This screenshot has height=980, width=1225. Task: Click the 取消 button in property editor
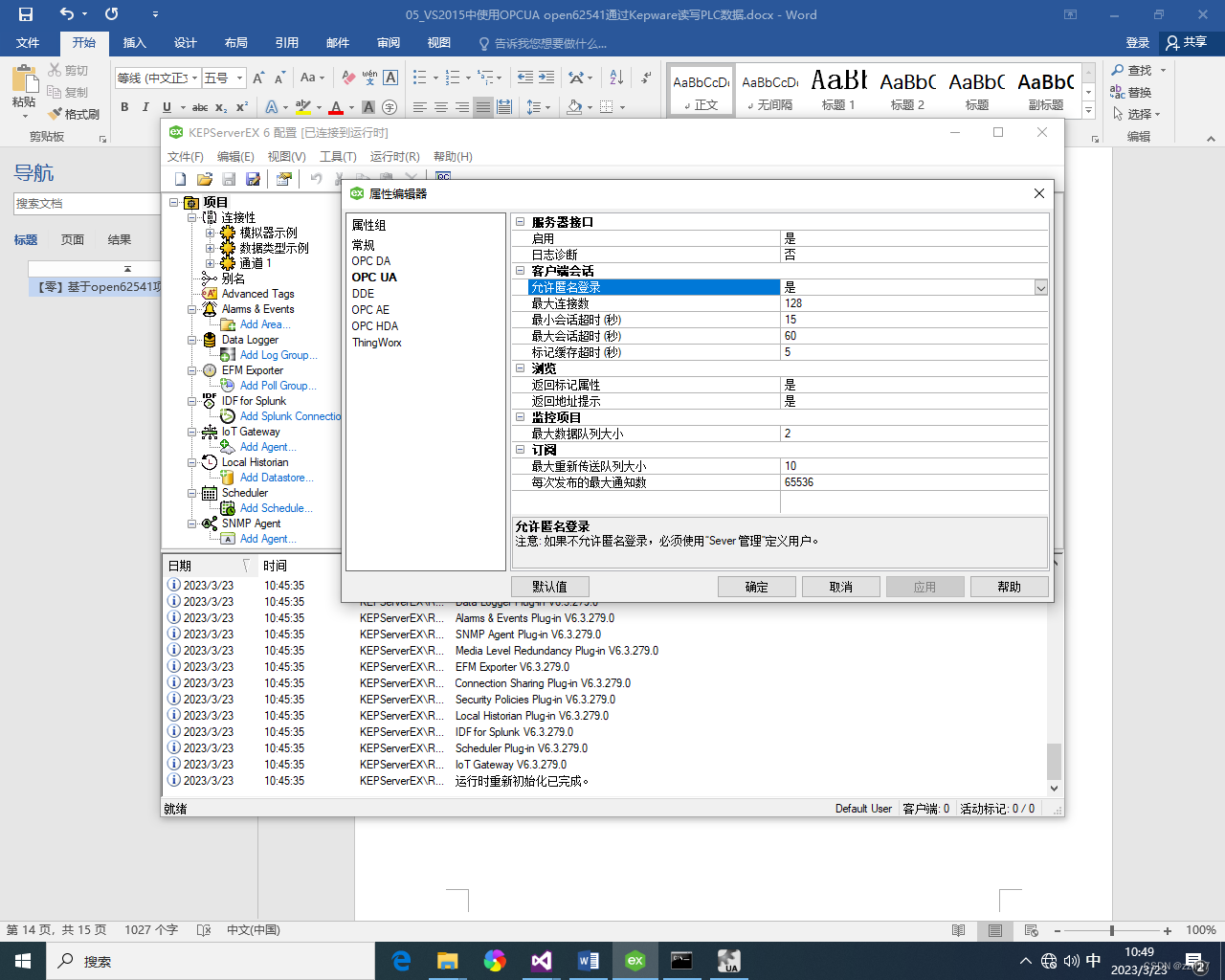[840, 587]
